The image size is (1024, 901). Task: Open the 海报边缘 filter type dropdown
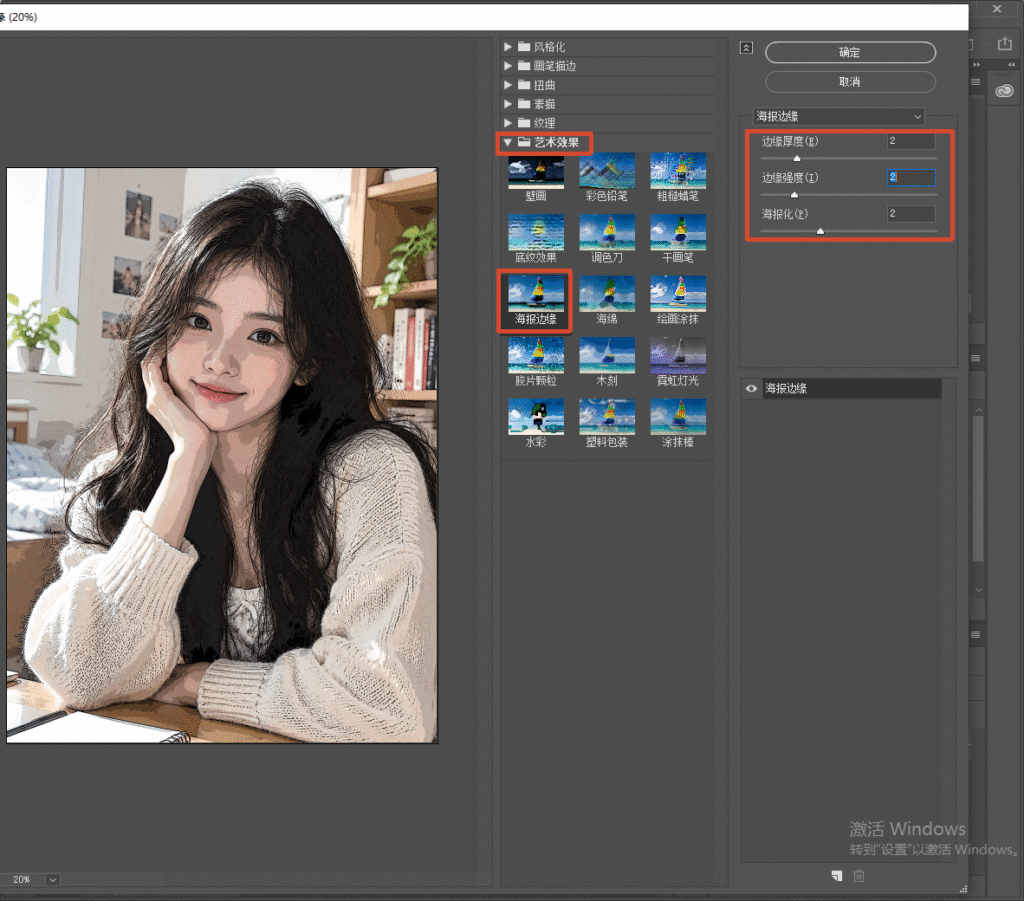[839, 116]
